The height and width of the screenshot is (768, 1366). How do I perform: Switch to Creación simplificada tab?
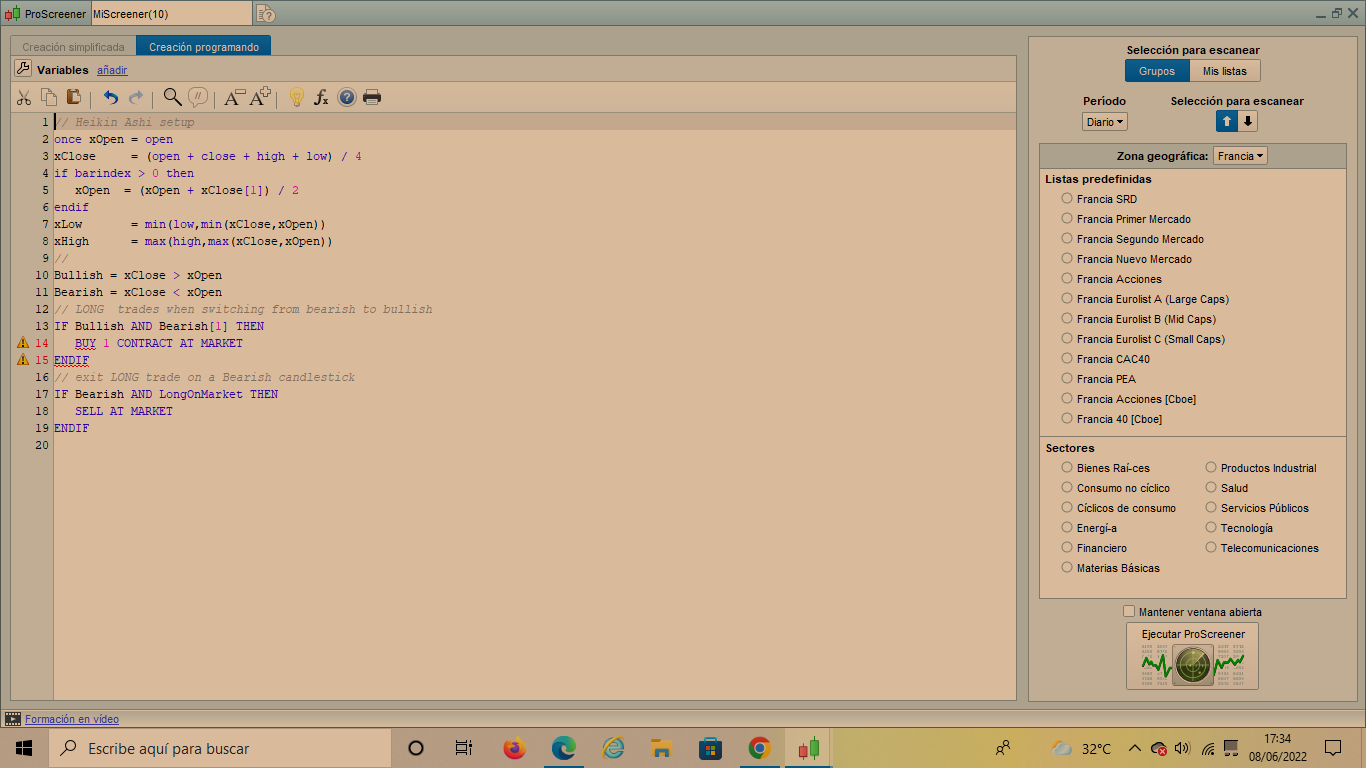tap(73, 47)
